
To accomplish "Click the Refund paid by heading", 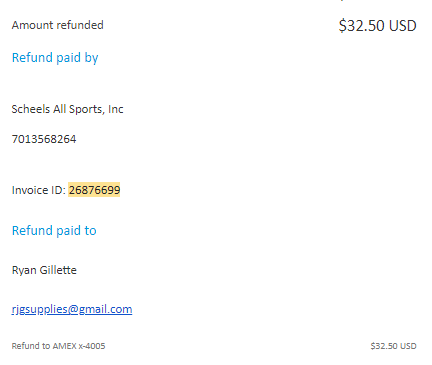I will pyautogui.click(x=55, y=58).
